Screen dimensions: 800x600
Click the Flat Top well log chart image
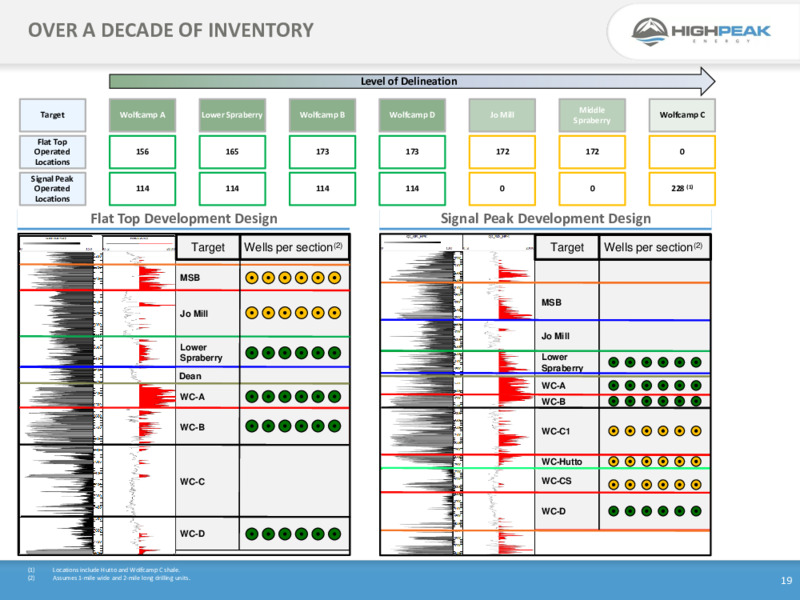click(97, 395)
